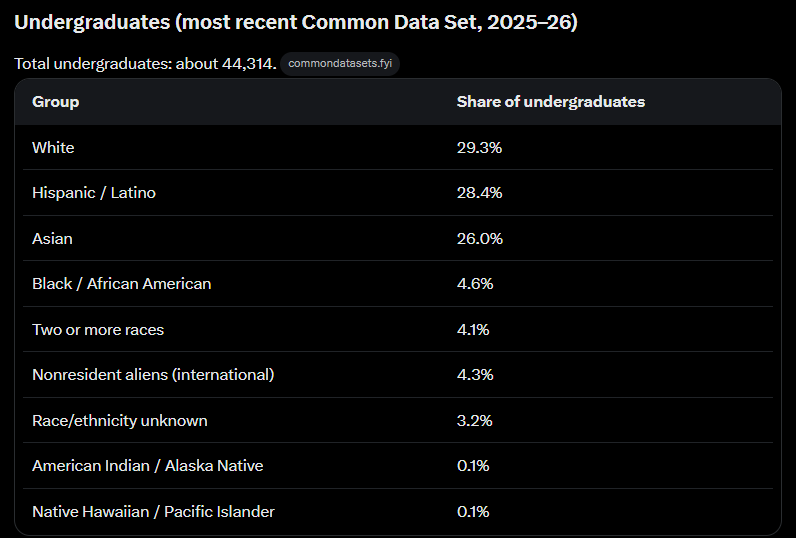The height and width of the screenshot is (538, 796).
Task: Select the Two or more races row
Action: click(398, 329)
